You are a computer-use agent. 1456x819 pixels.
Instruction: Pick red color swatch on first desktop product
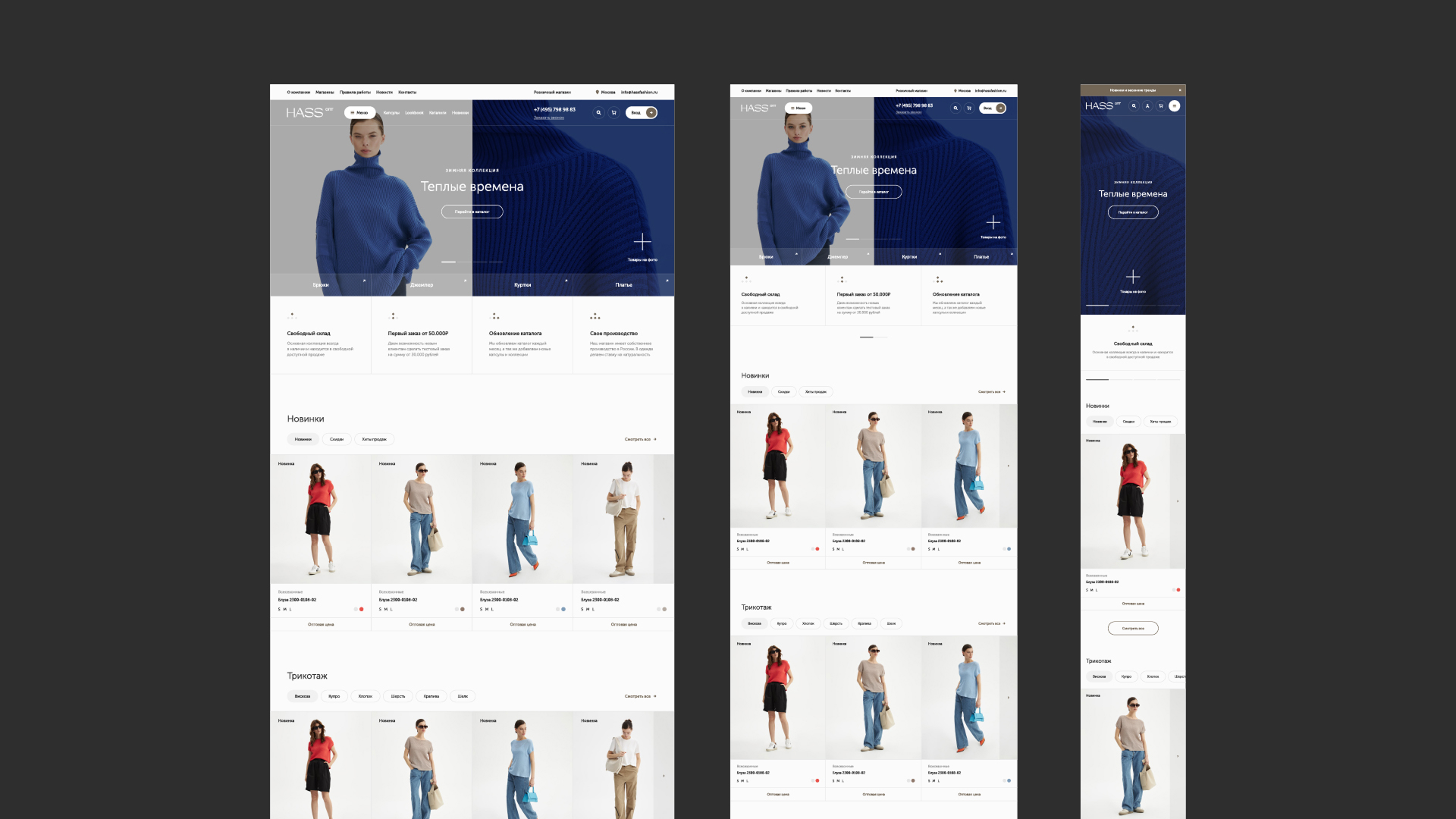362,609
